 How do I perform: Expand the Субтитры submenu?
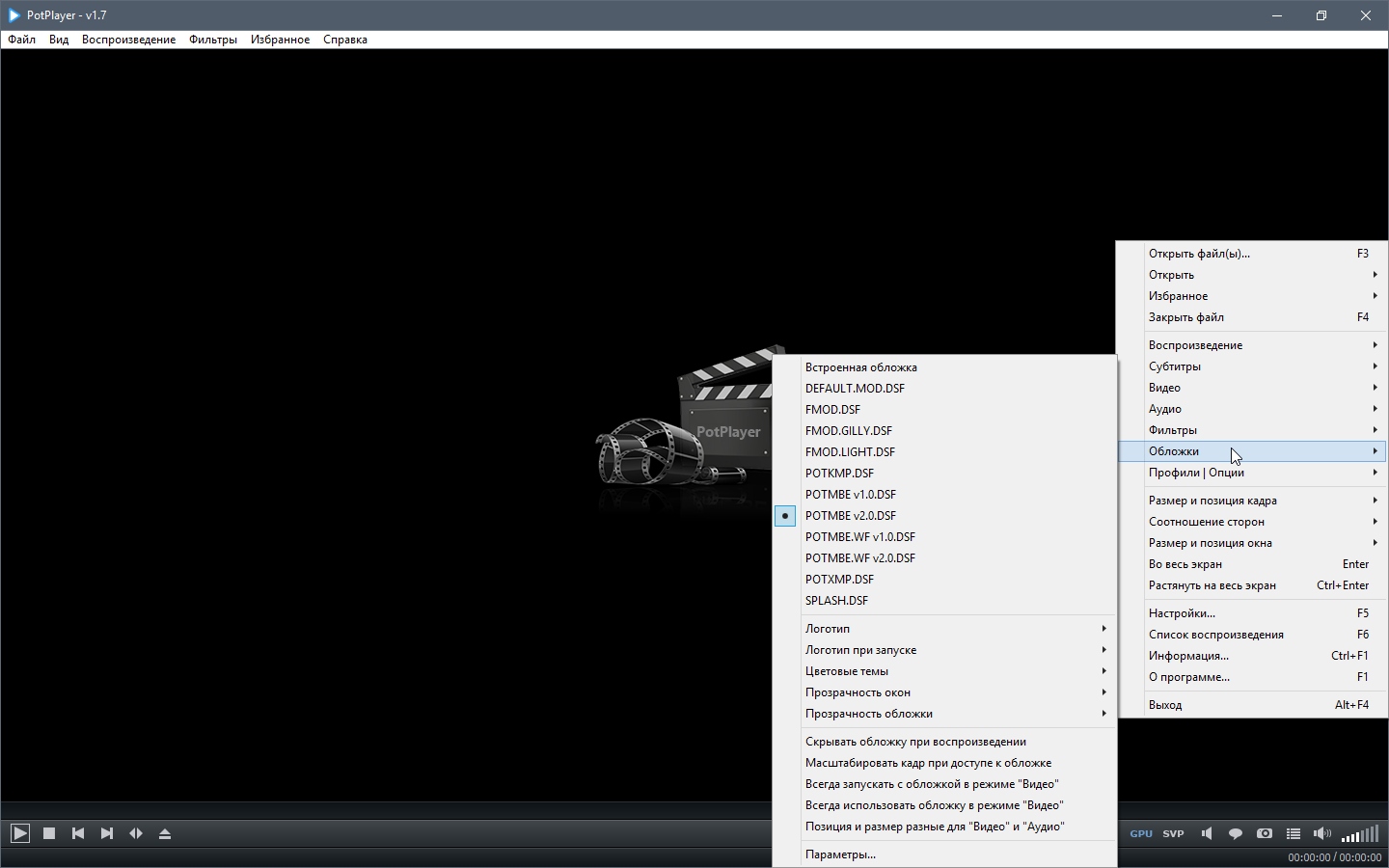click(x=1252, y=366)
